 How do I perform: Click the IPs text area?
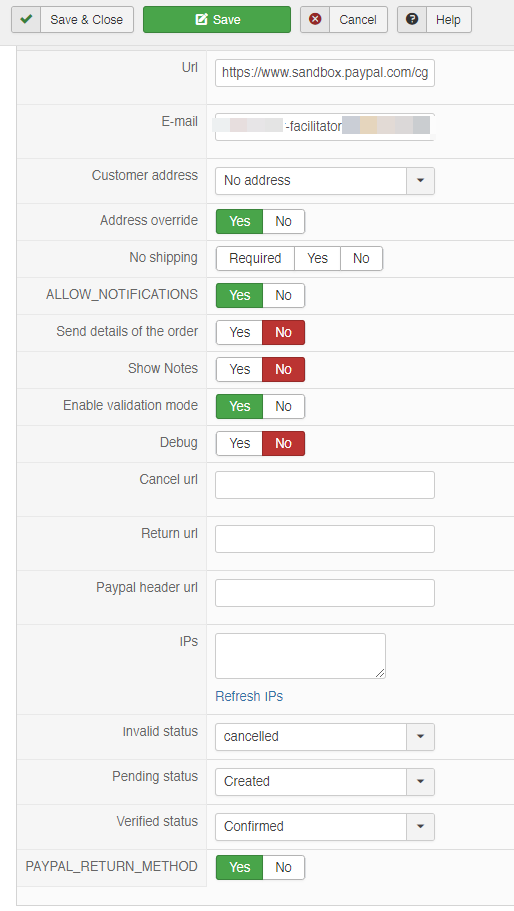point(300,656)
